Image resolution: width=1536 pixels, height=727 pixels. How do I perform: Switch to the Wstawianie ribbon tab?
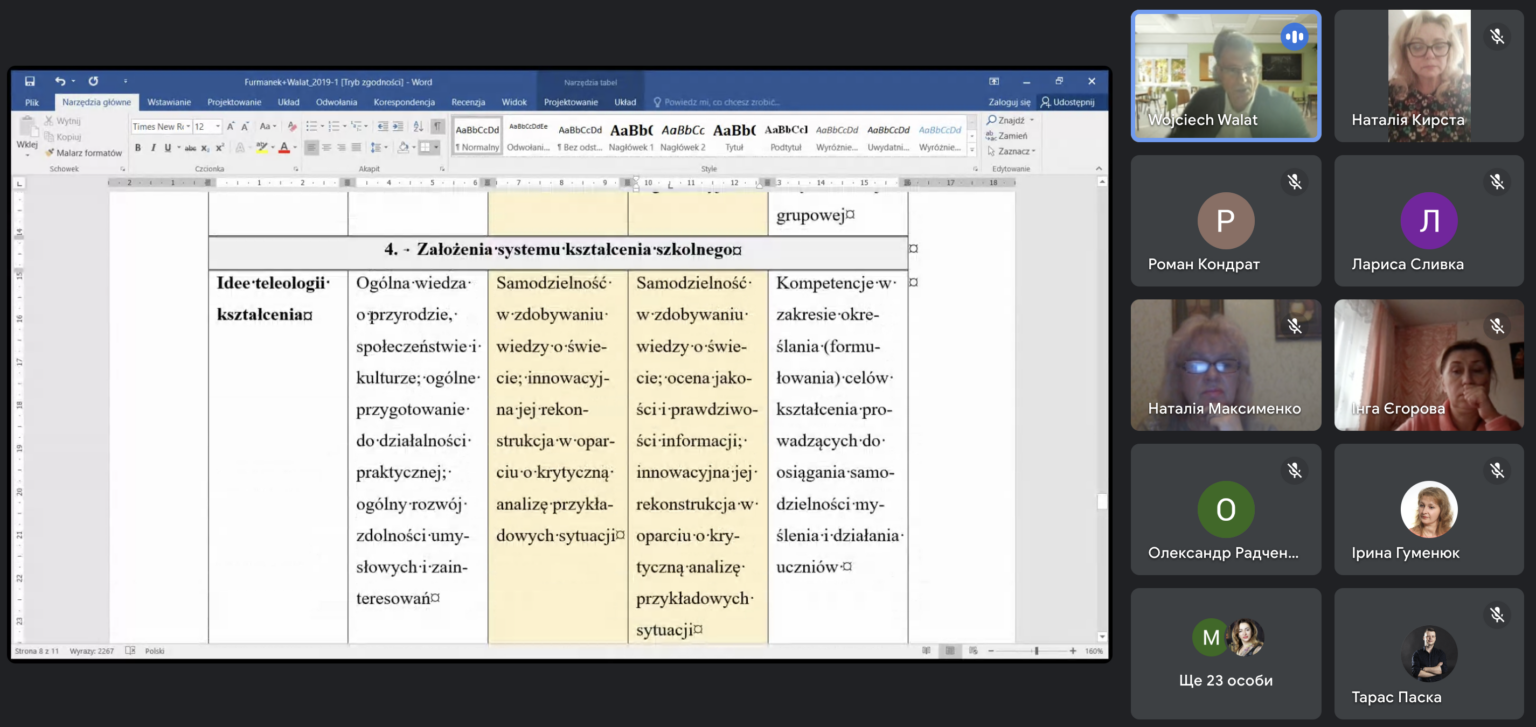point(169,102)
